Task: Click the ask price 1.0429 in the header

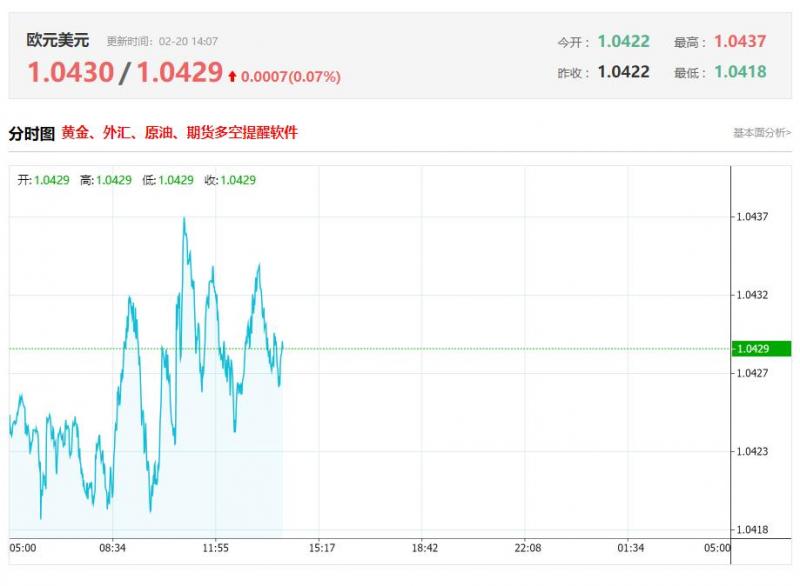Action: point(180,72)
